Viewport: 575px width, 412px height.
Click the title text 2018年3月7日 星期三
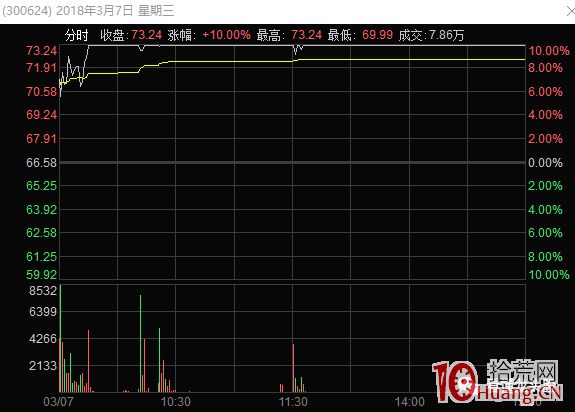point(115,11)
